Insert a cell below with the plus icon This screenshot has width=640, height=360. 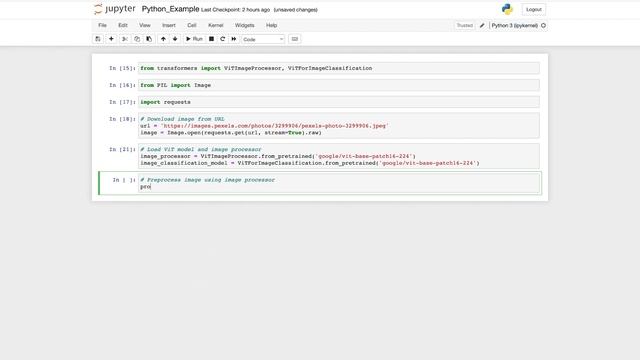(111, 39)
